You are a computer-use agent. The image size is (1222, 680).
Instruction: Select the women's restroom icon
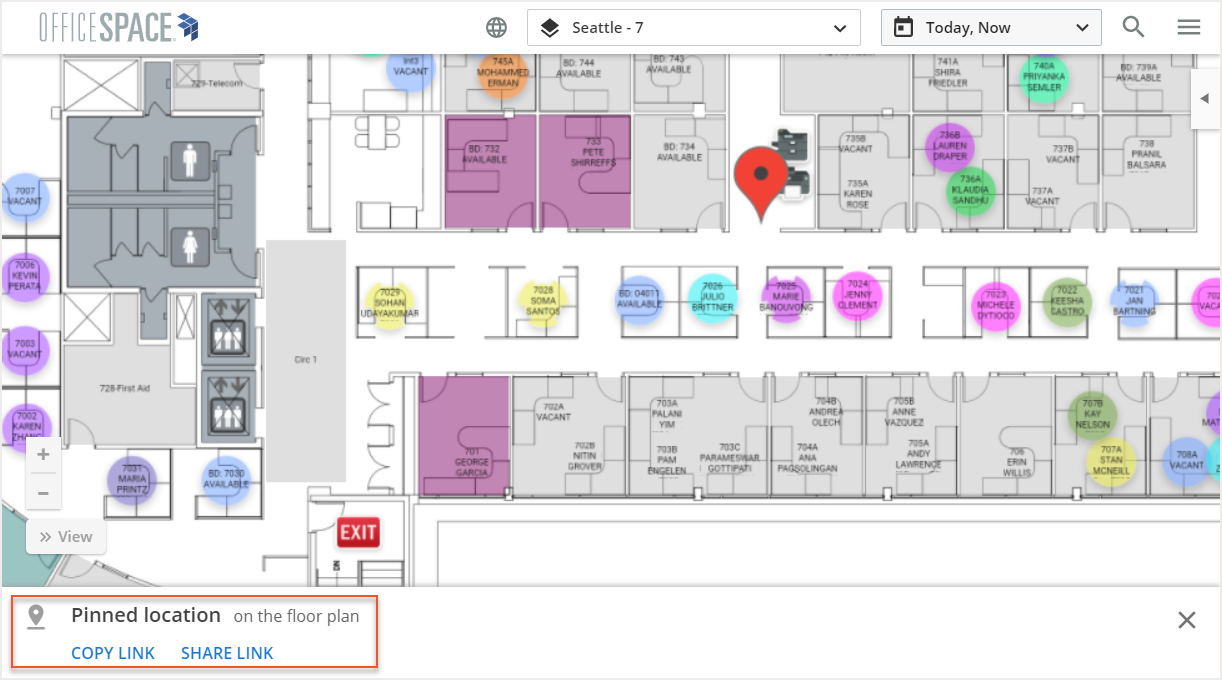[x=188, y=245]
